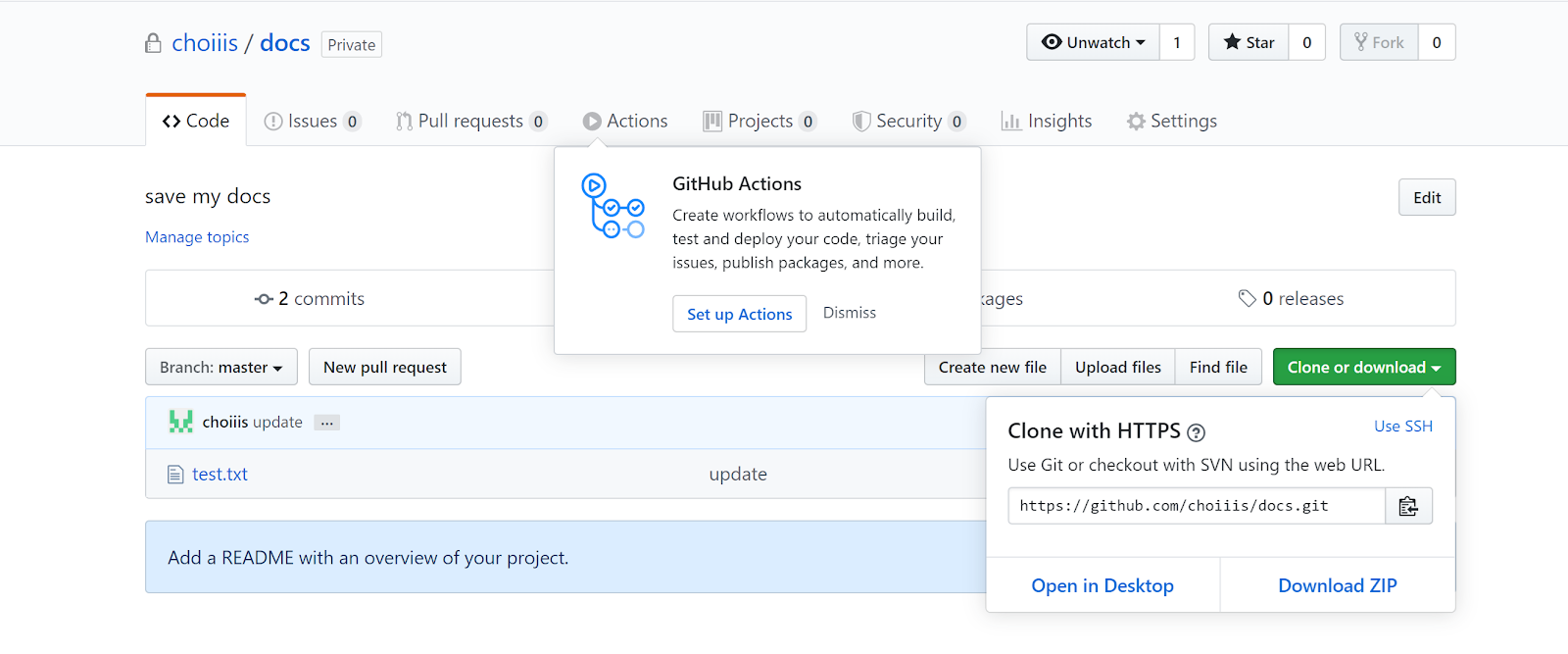1568x654 pixels.
Task: Click Find file
Action: click(x=1218, y=367)
